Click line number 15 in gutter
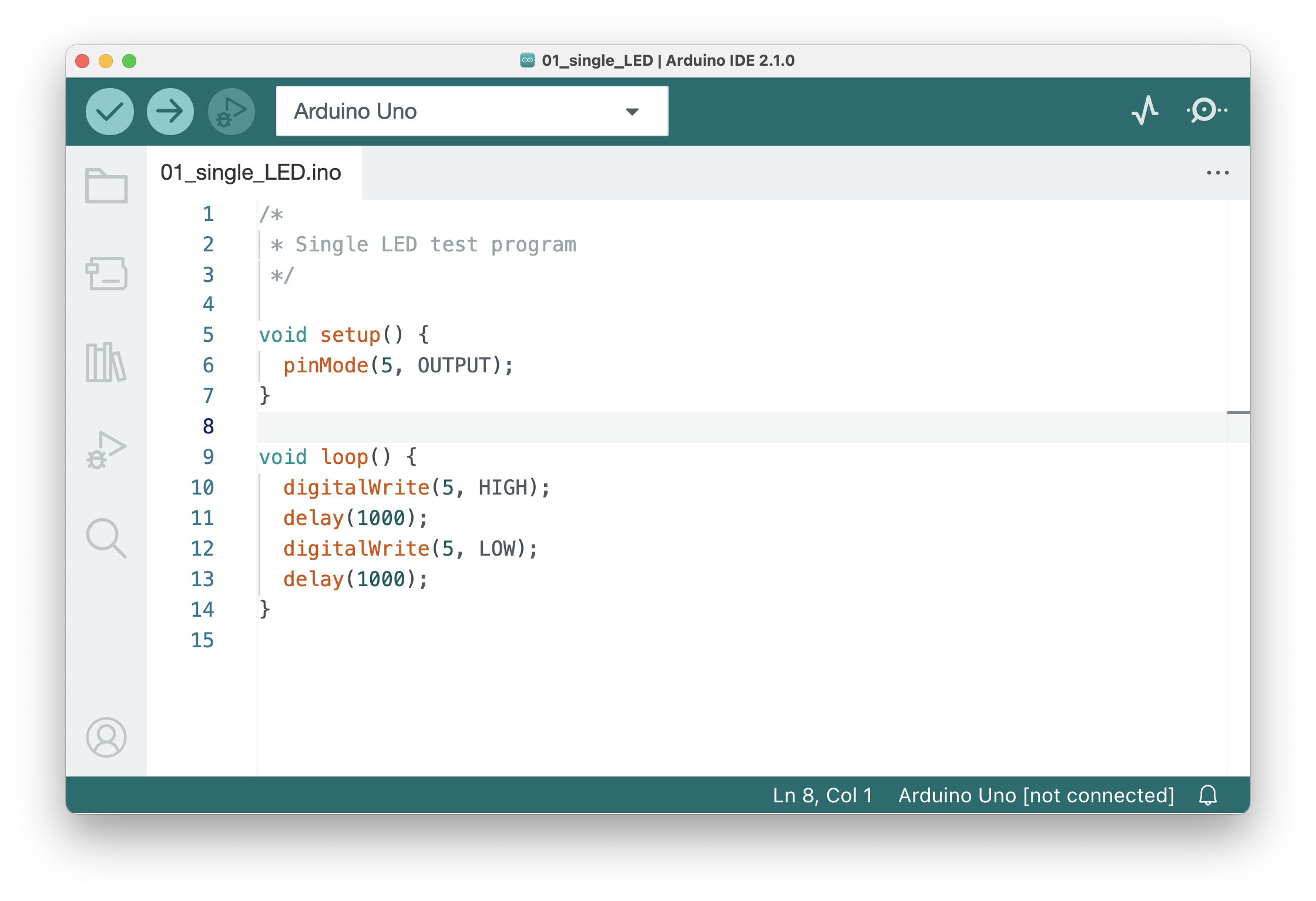 (x=203, y=640)
